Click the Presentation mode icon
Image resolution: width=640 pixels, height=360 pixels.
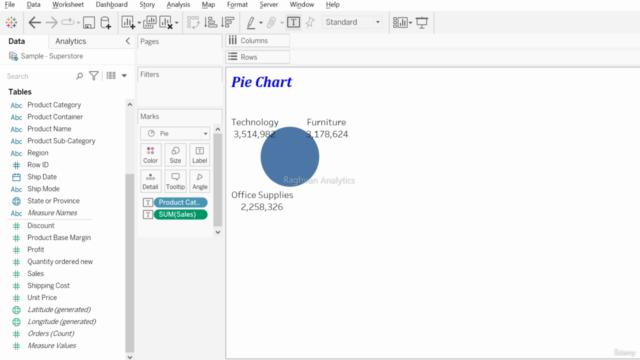pos(422,22)
